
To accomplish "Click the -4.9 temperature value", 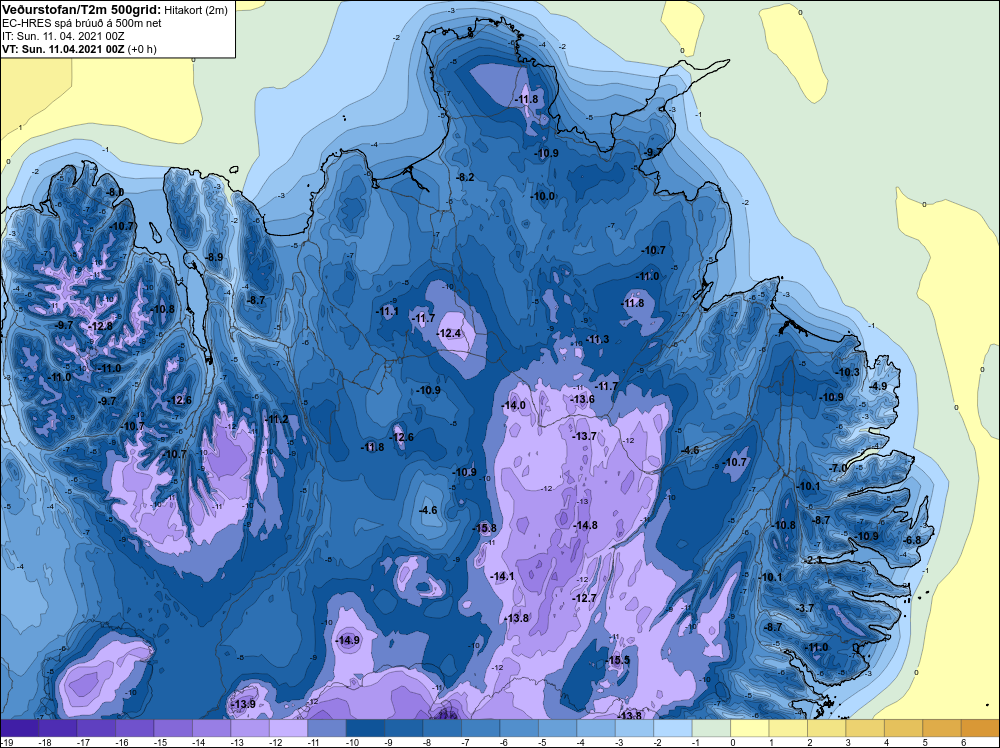I will click(x=878, y=386).
